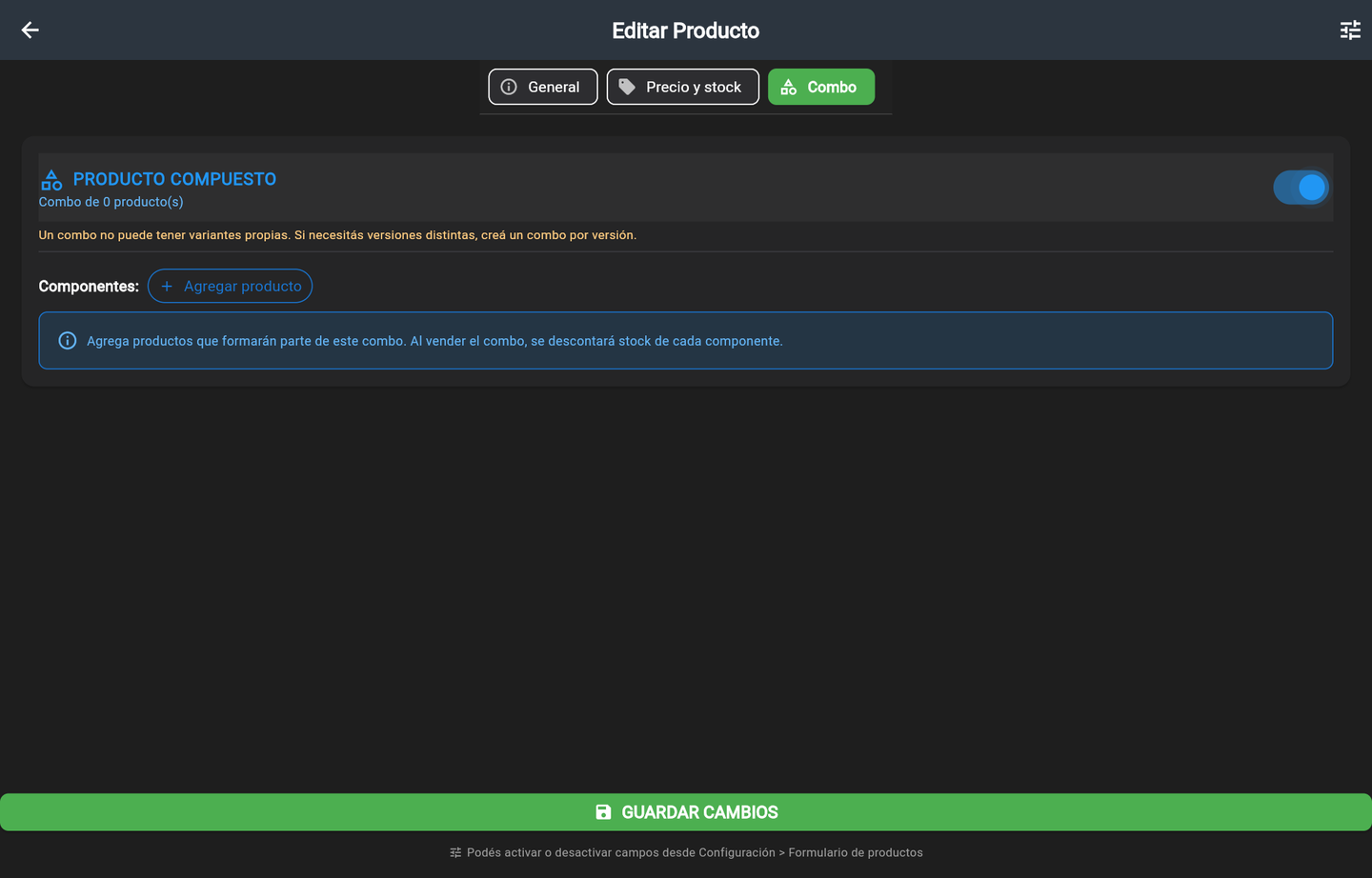Click the 'Editar Producto' title
The image size is (1372, 878).
[686, 30]
